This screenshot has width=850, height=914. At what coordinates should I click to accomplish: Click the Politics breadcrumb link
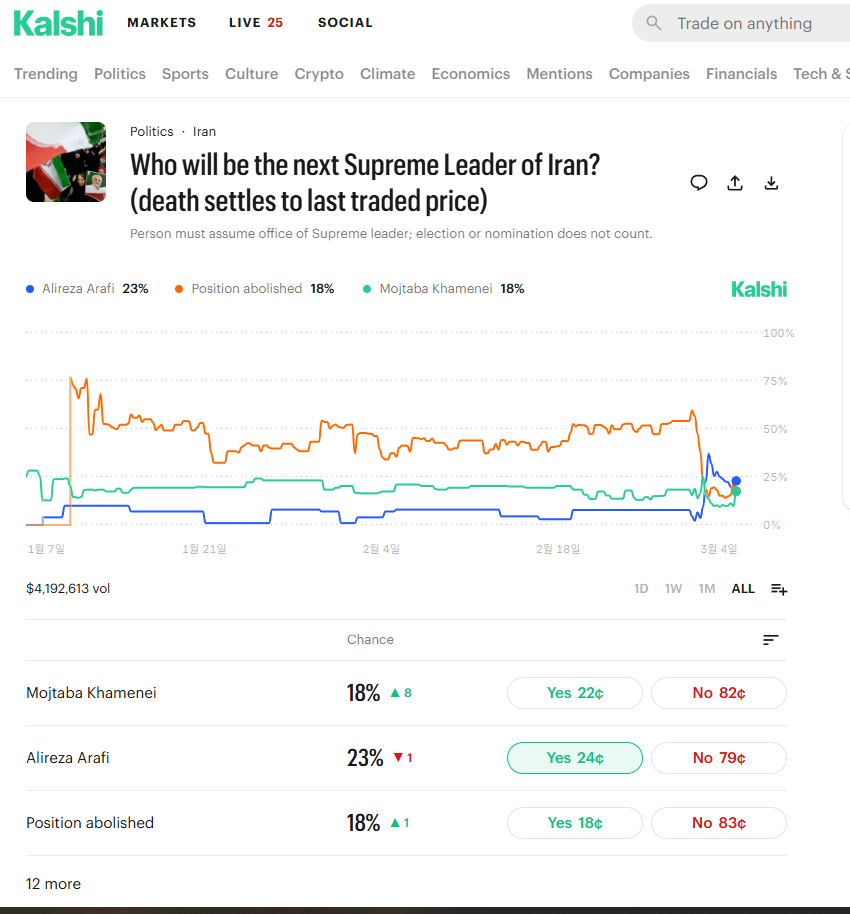point(152,132)
